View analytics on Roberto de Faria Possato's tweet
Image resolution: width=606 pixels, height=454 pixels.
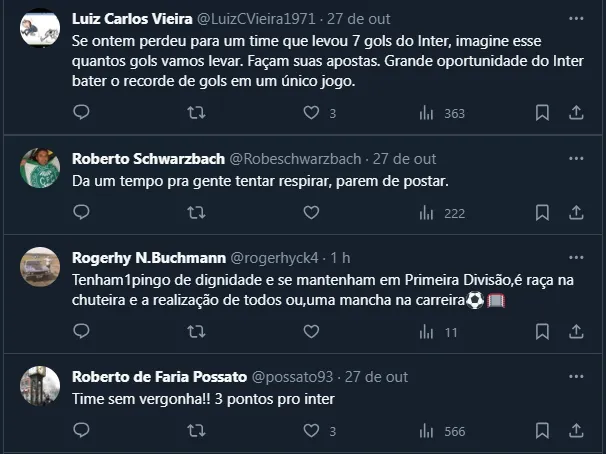click(427, 430)
